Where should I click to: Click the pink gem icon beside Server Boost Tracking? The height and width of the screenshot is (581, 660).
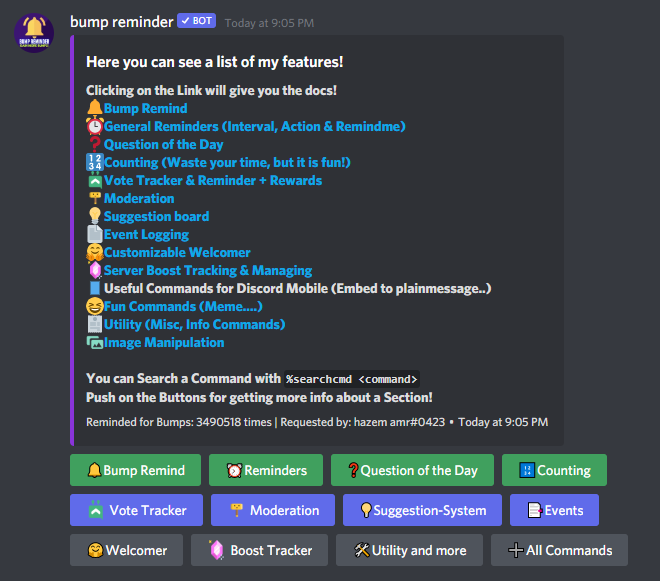tap(94, 270)
